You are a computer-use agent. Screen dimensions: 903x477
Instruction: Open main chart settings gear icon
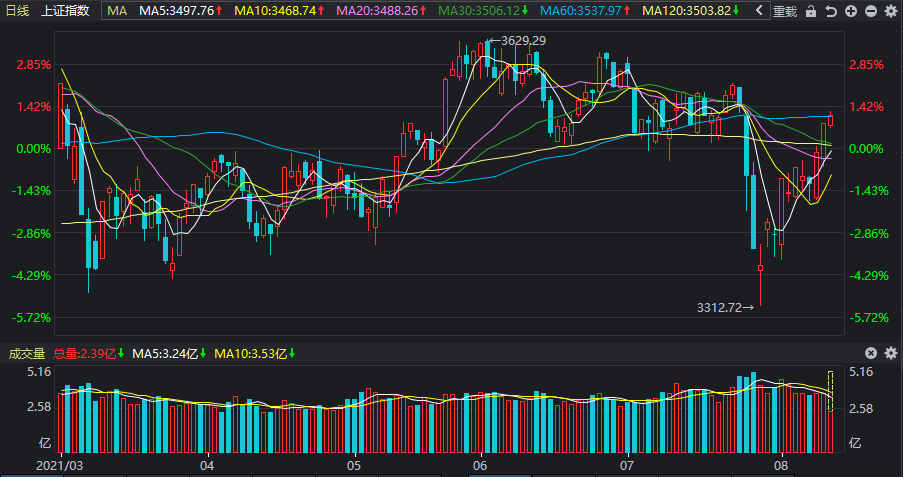890,11
